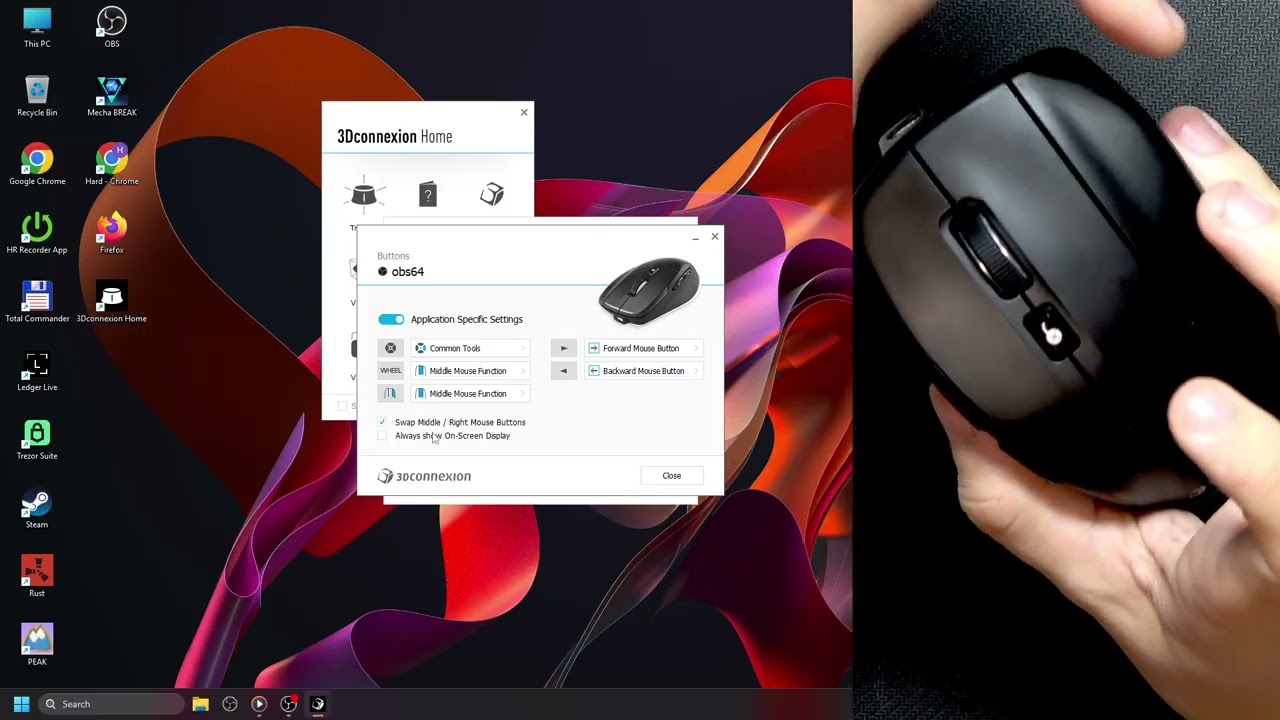Select the Trezor Suite desktop icon
The width and height of the screenshot is (1280, 720).
point(37,440)
